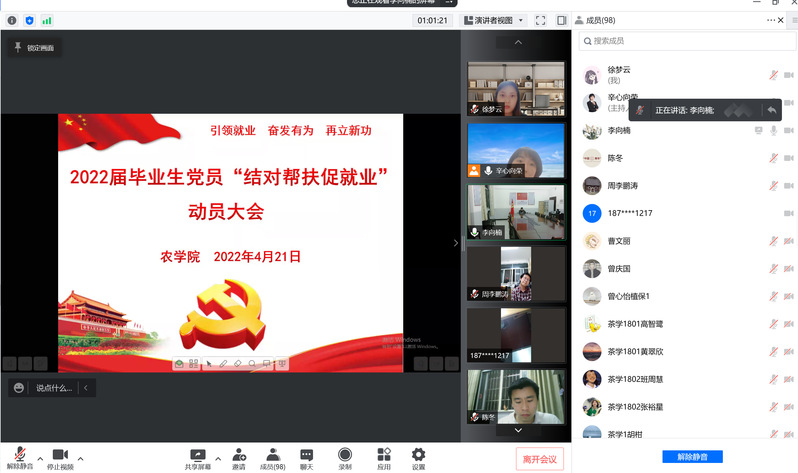
Task: Click magnifier tool in slide annotation bar
Action: coord(252,364)
